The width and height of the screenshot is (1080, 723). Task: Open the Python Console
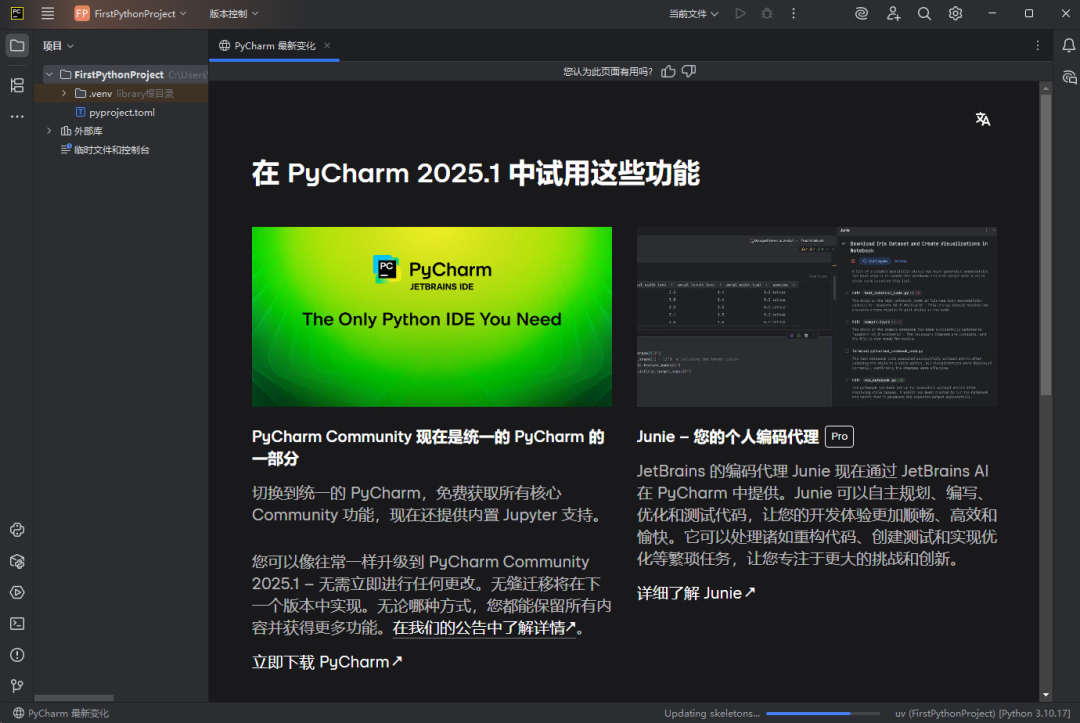(x=16, y=530)
